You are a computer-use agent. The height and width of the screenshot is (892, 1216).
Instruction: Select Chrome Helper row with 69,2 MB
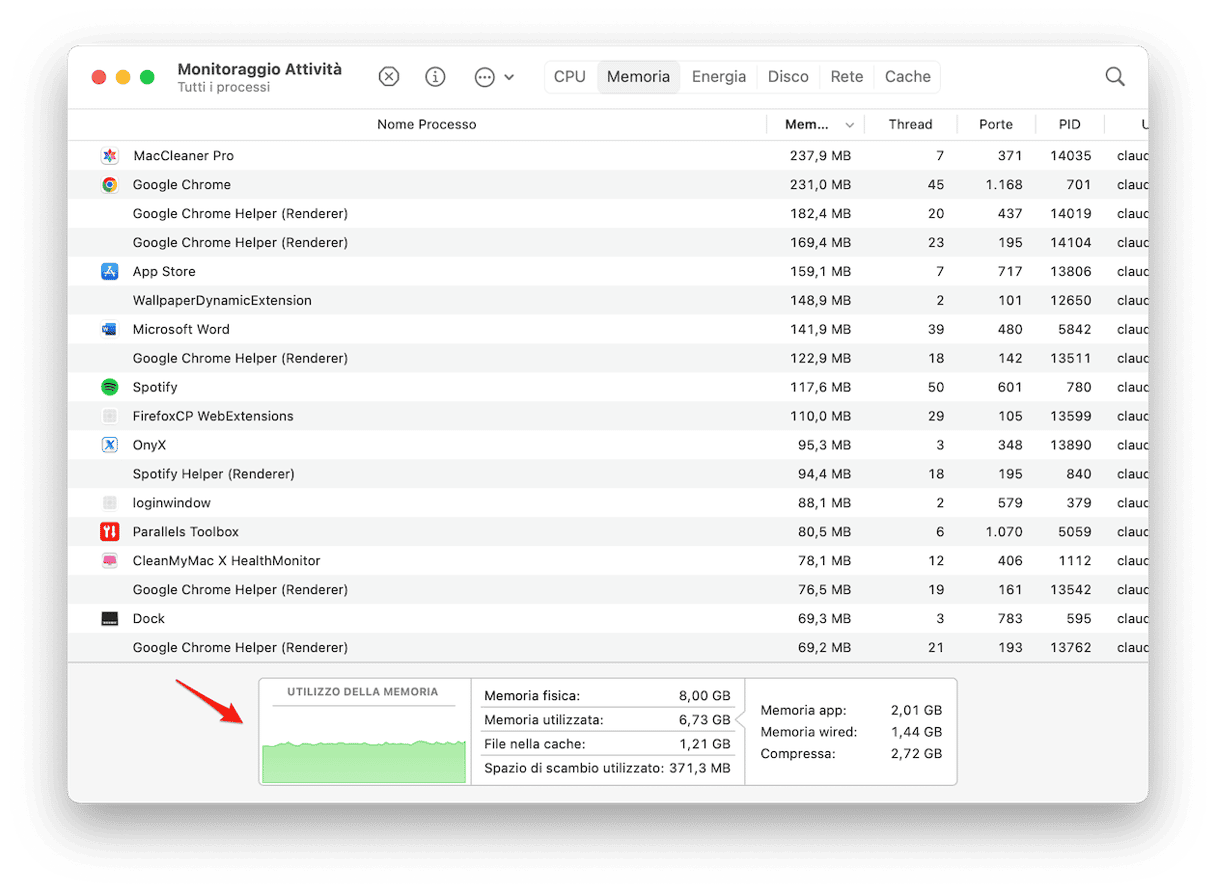pos(608,648)
